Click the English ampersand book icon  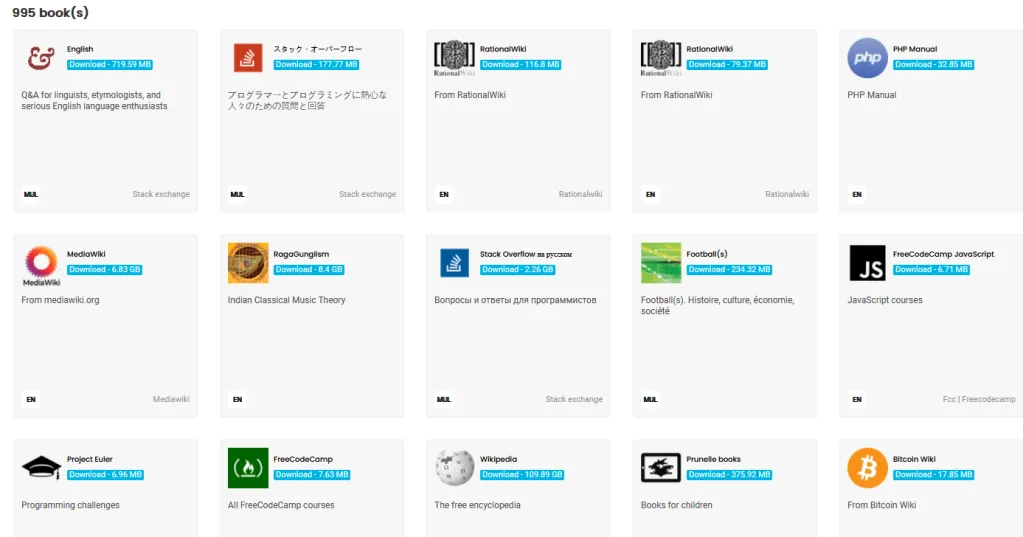[x=41, y=58]
